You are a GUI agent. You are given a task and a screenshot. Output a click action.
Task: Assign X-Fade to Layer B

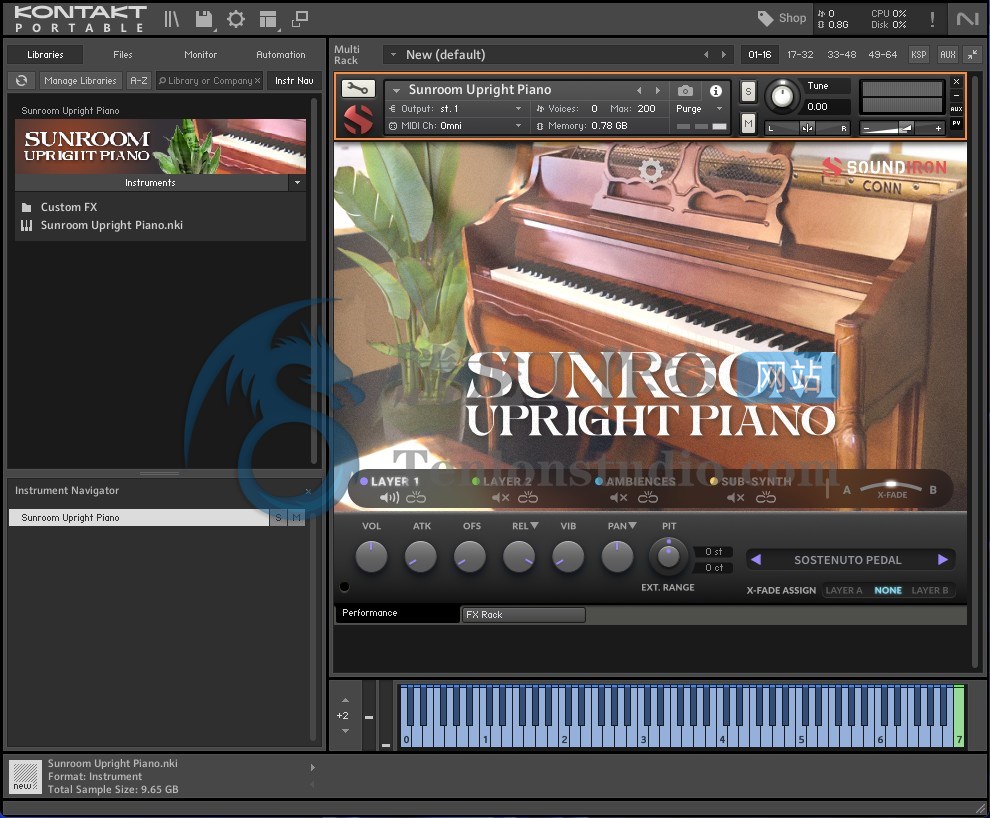tap(929, 590)
